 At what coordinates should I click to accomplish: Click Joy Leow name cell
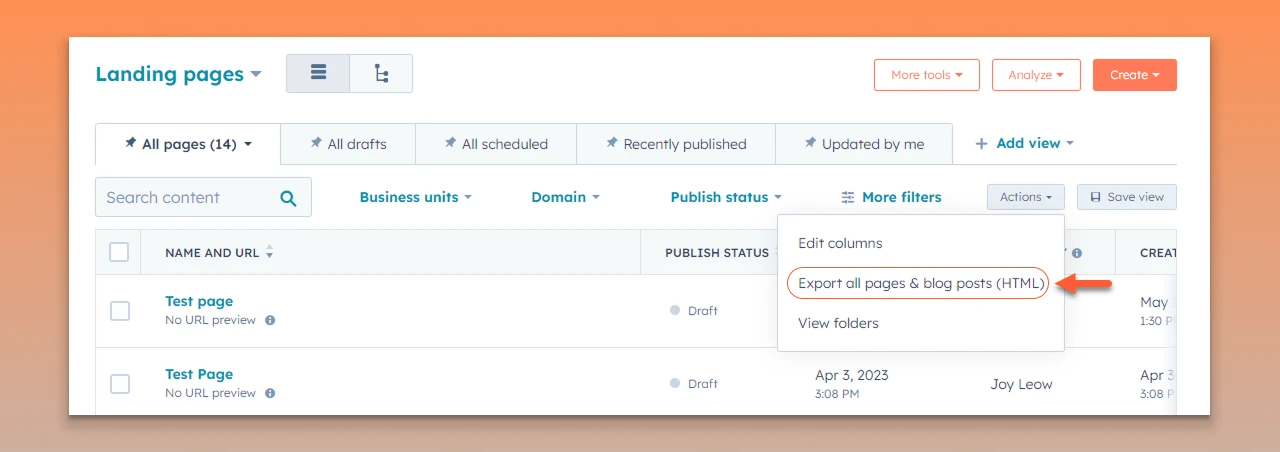(1021, 384)
